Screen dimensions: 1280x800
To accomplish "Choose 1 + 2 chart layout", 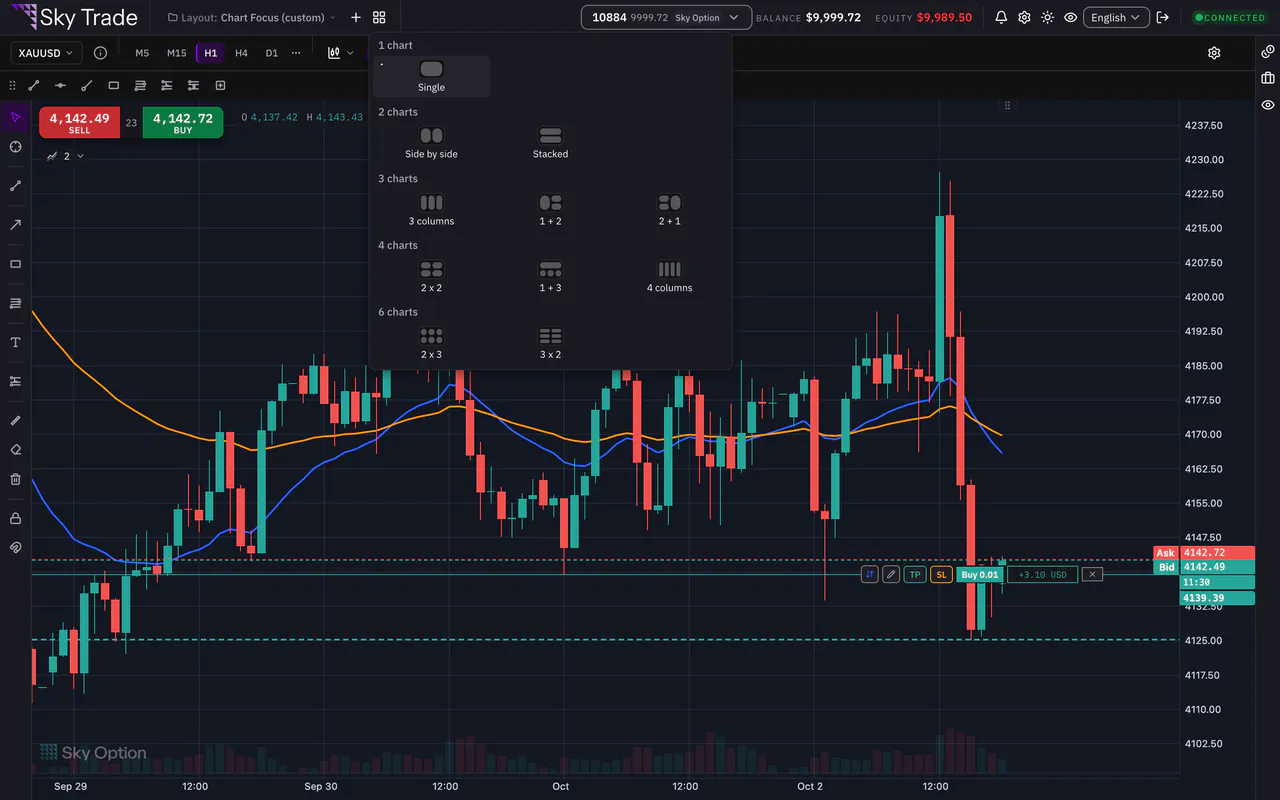I will pyautogui.click(x=550, y=210).
